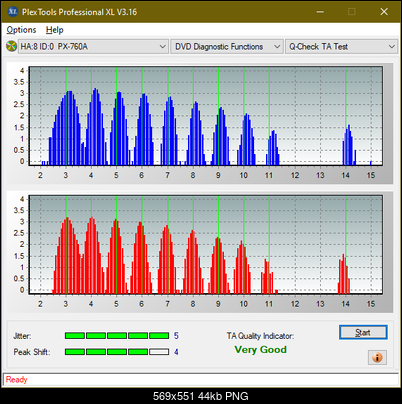This screenshot has height=404, width=402.
Task: Click the Jitter: label
Action: 22,336
